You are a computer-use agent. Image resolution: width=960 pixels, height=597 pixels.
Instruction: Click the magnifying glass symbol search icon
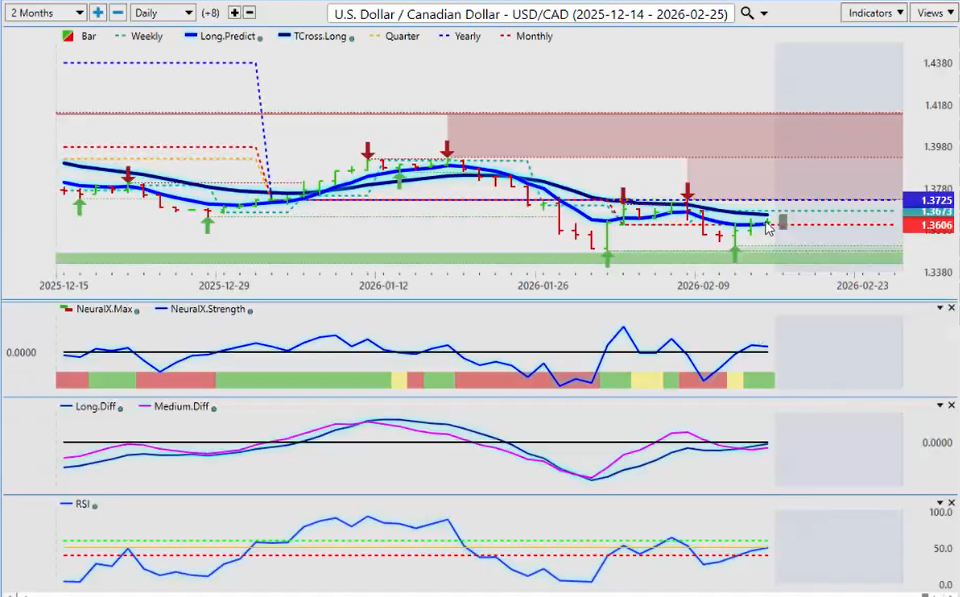[747, 13]
